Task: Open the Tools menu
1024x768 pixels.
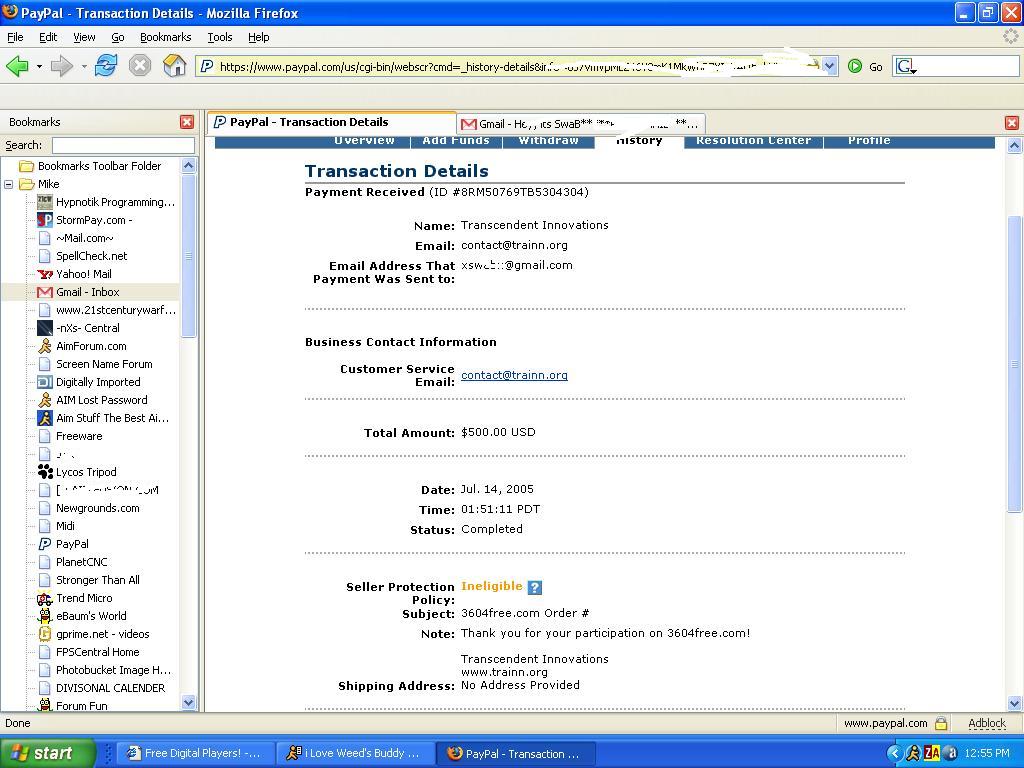Action: click(x=220, y=37)
